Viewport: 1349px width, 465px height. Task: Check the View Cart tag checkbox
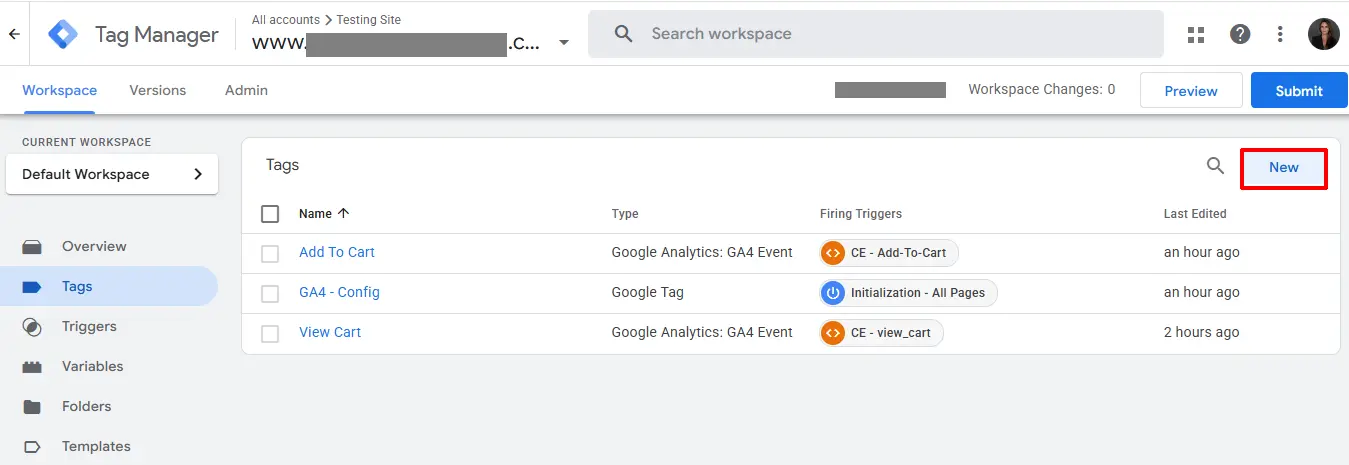[270, 334]
